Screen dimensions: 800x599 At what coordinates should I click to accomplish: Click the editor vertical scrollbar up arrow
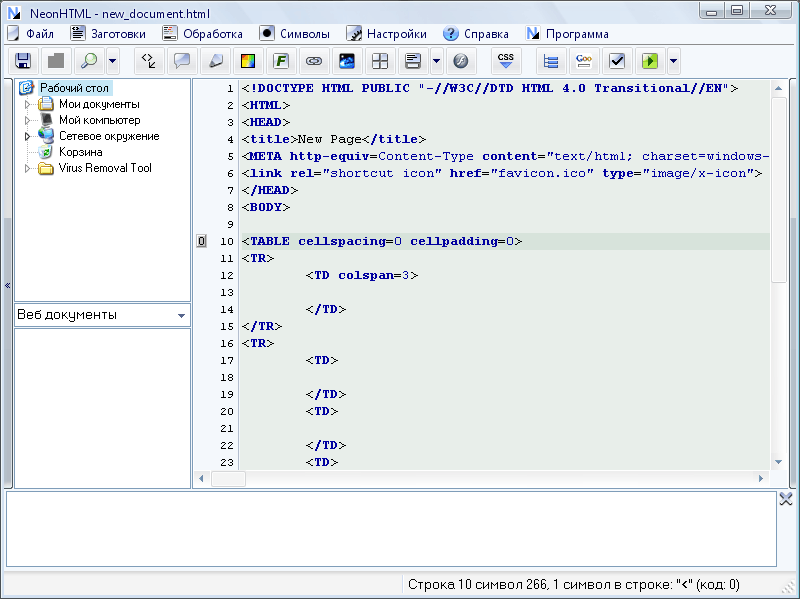click(x=778, y=88)
